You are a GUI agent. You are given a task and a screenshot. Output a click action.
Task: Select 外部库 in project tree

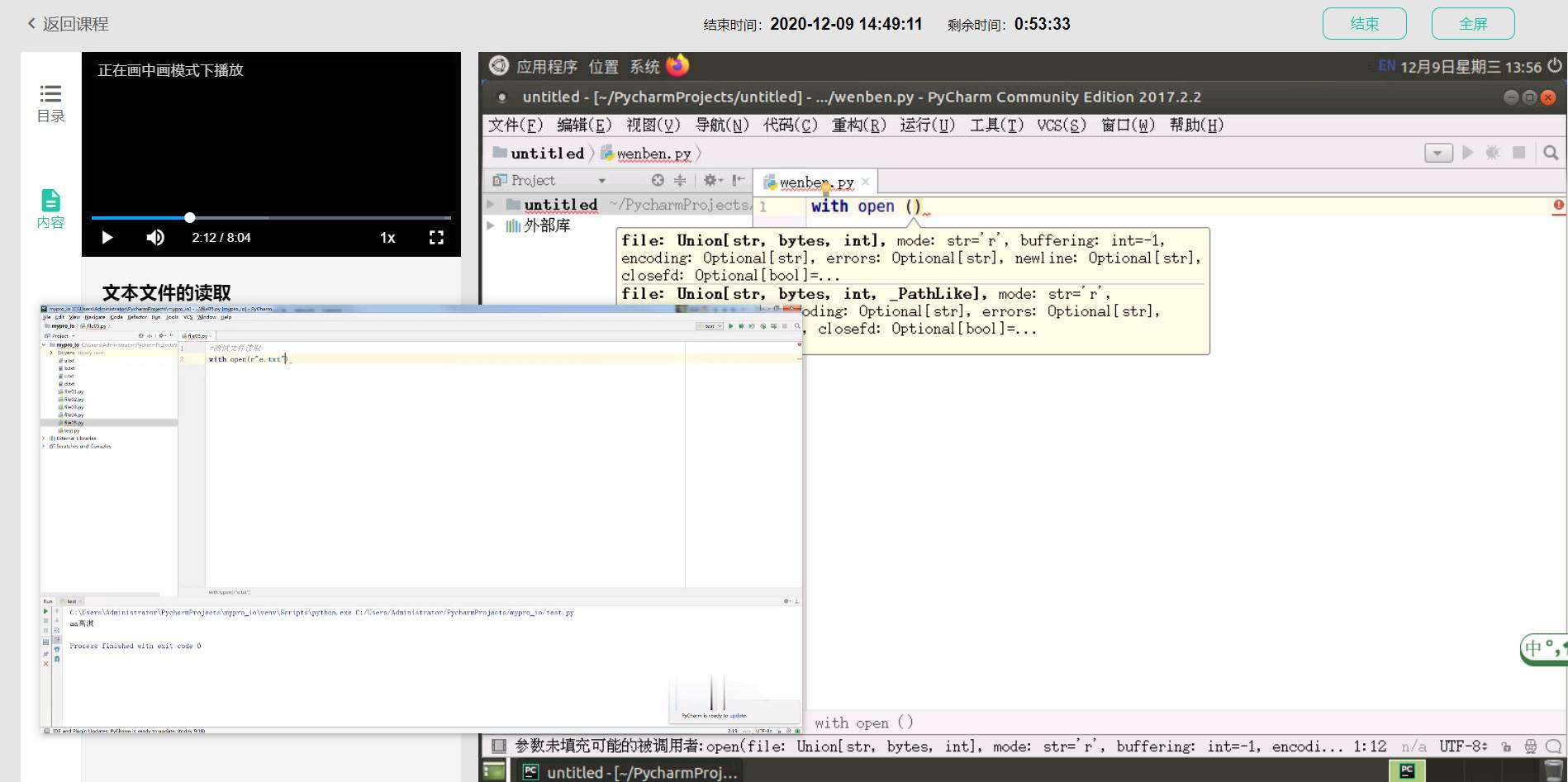pyautogui.click(x=546, y=225)
